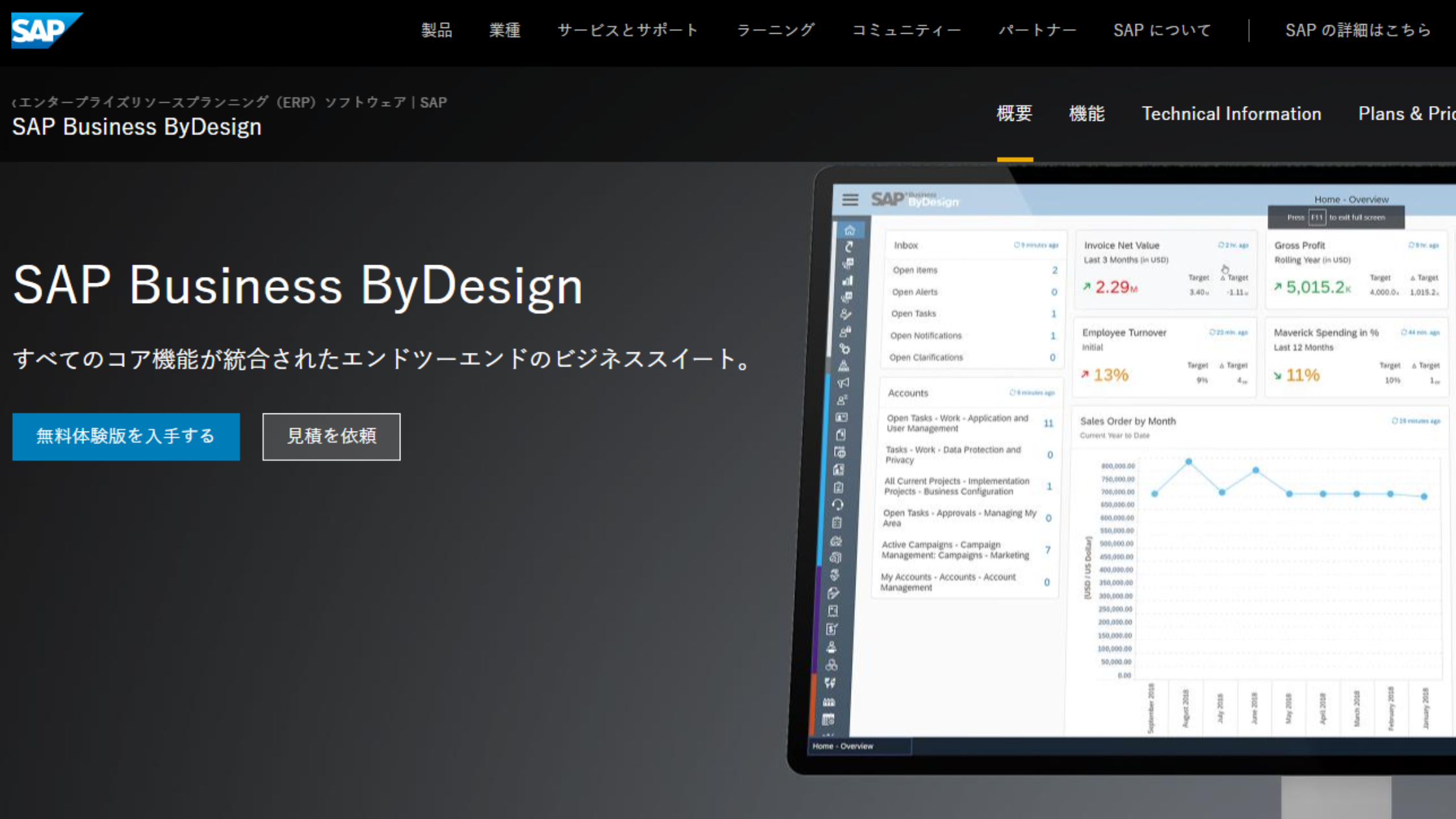Open All Current Projects row in Accounts
Viewport: 1456px width, 819px height.
coord(968,486)
